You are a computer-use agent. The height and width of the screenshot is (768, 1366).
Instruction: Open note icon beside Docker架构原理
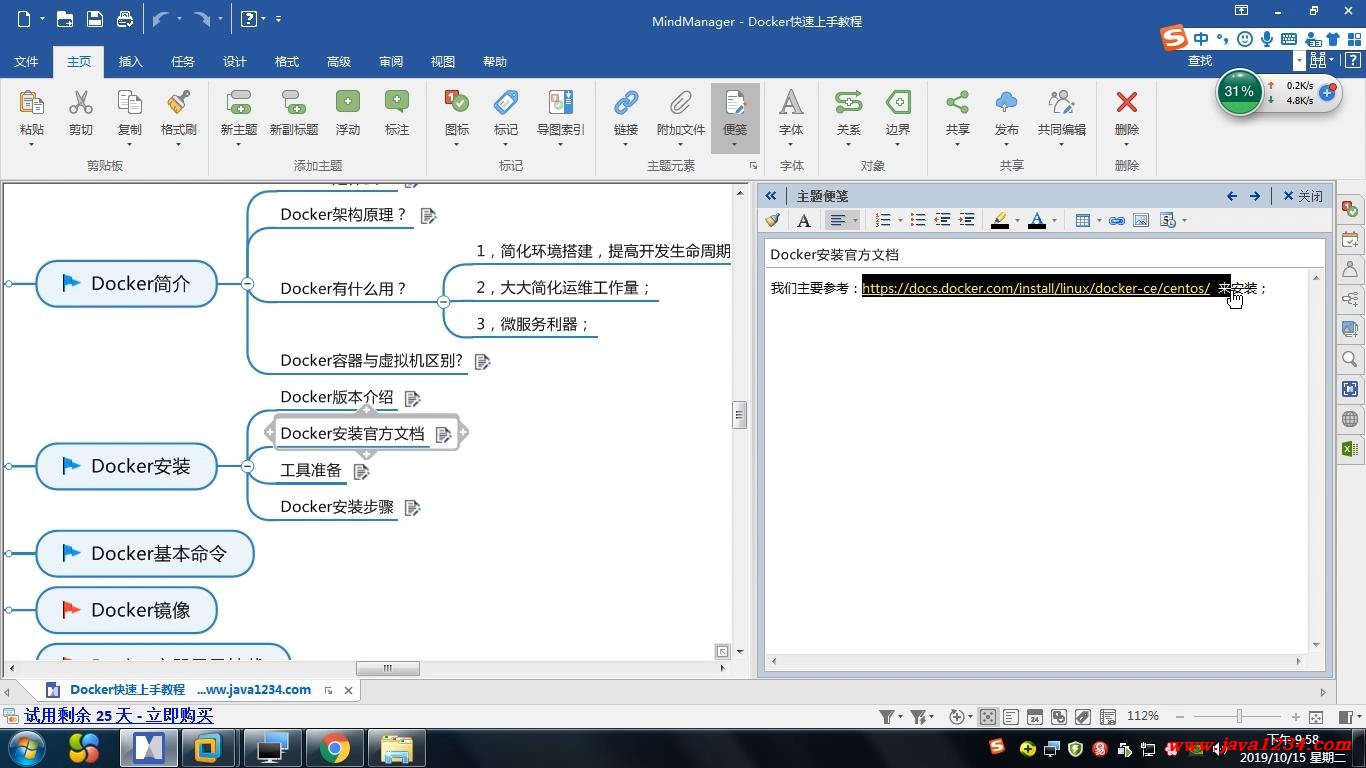pyautogui.click(x=428, y=216)
